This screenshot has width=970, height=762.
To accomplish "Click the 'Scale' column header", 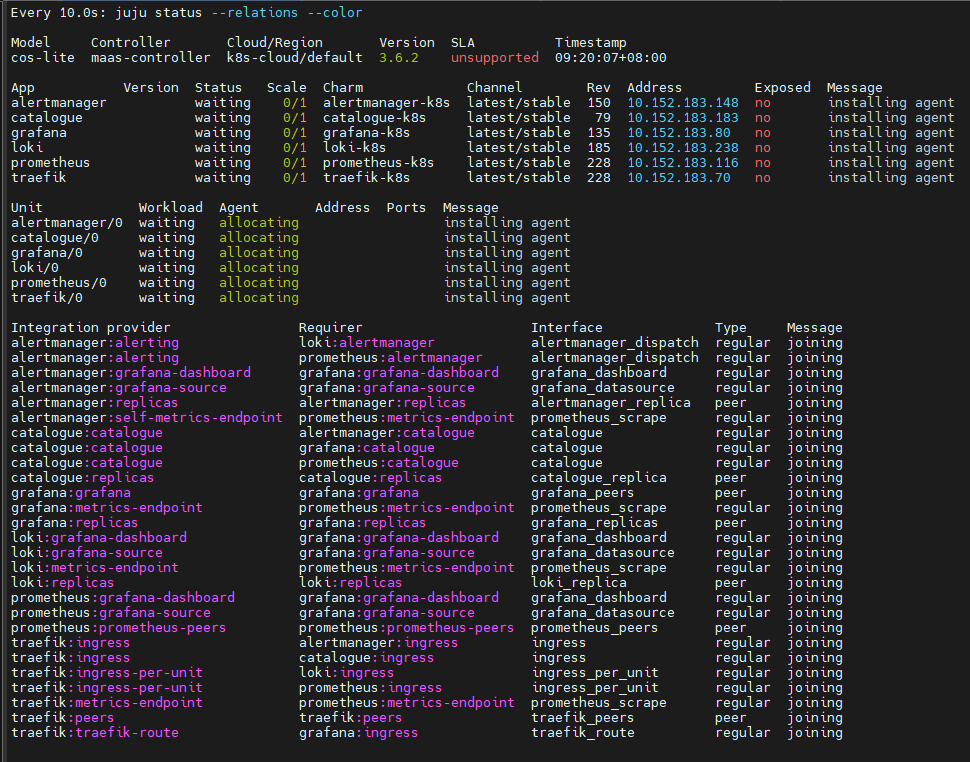I will [x=286, y=88].
